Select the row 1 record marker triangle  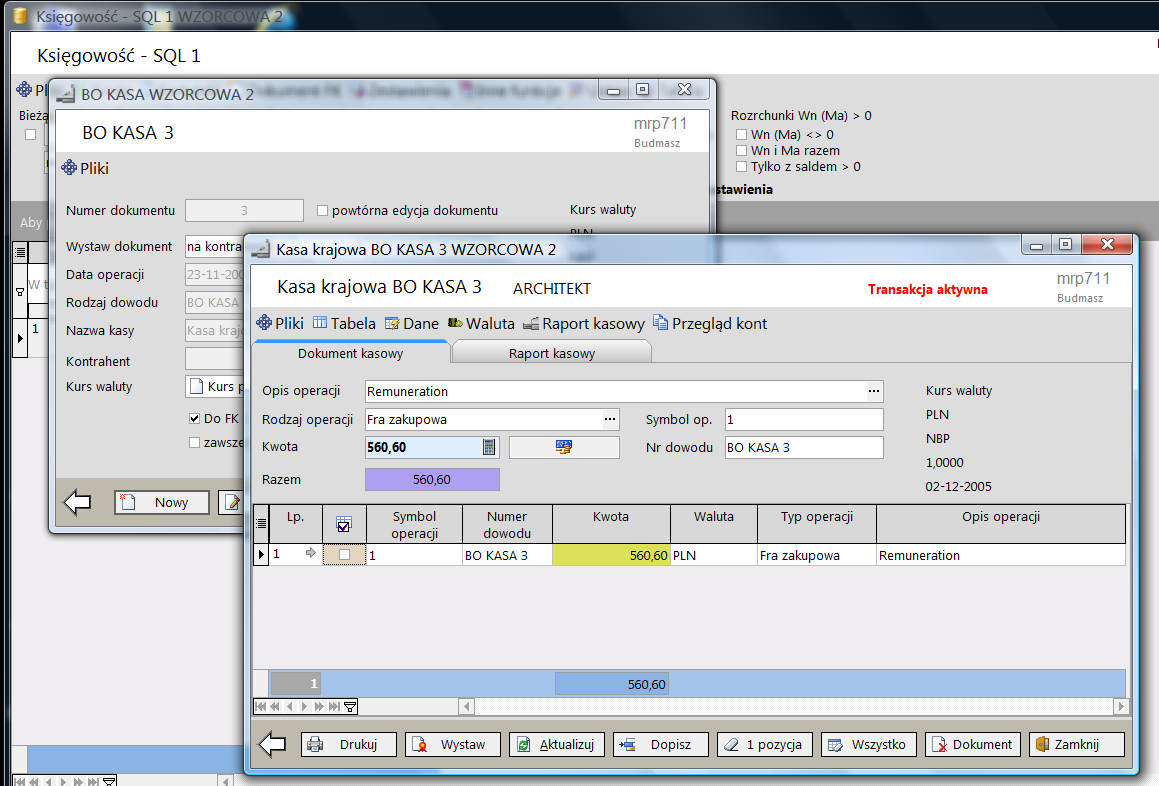click(261, 554)
